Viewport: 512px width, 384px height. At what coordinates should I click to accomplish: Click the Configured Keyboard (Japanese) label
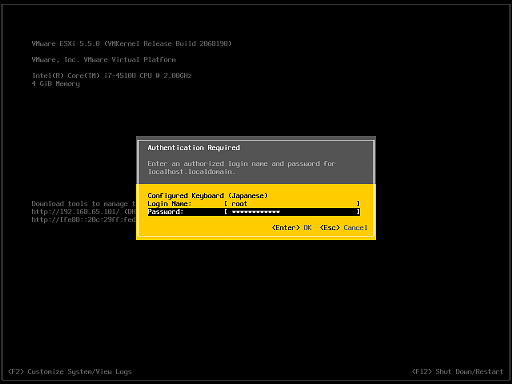(x=207, y=196)
